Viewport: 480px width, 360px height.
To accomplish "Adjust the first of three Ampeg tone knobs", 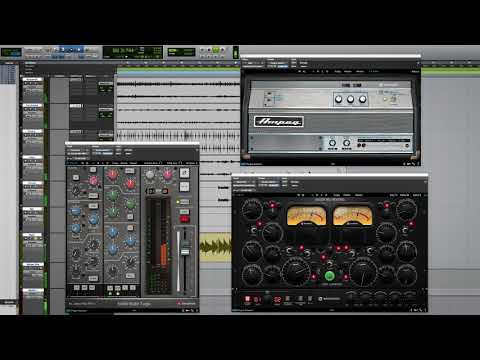I will point(338,99).
